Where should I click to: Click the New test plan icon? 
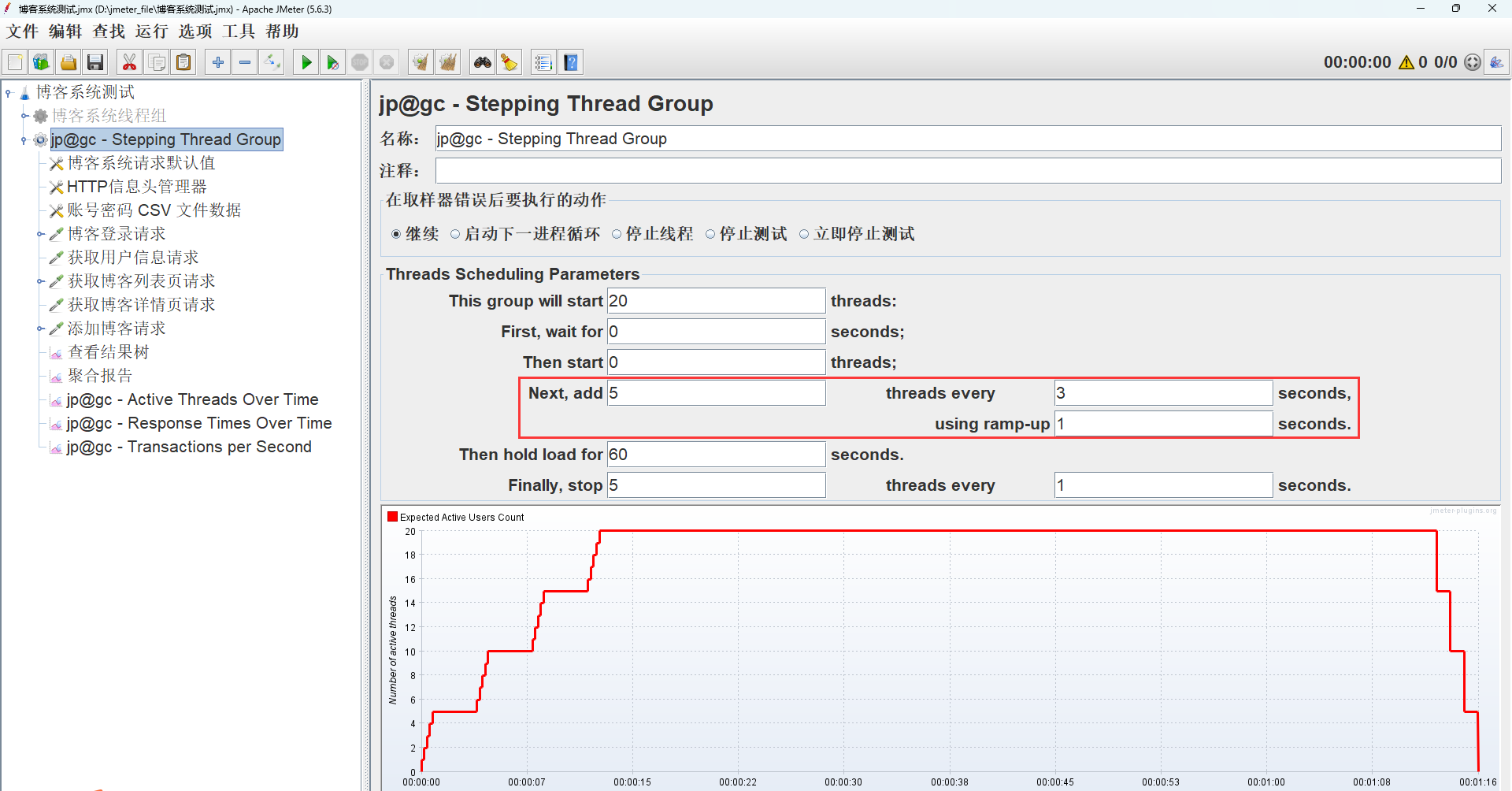coord(15,62)
